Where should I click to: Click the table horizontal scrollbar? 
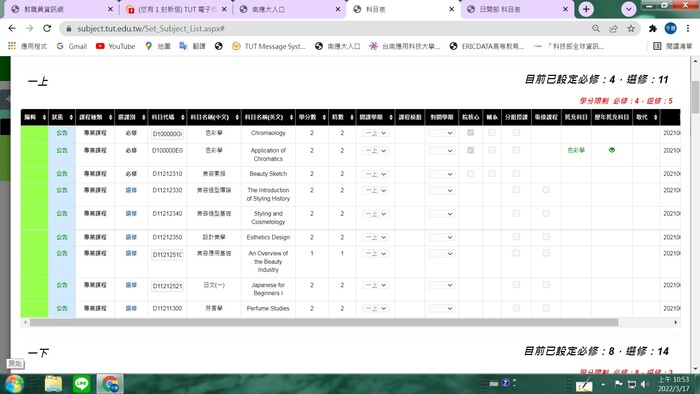tap(324, 322)
